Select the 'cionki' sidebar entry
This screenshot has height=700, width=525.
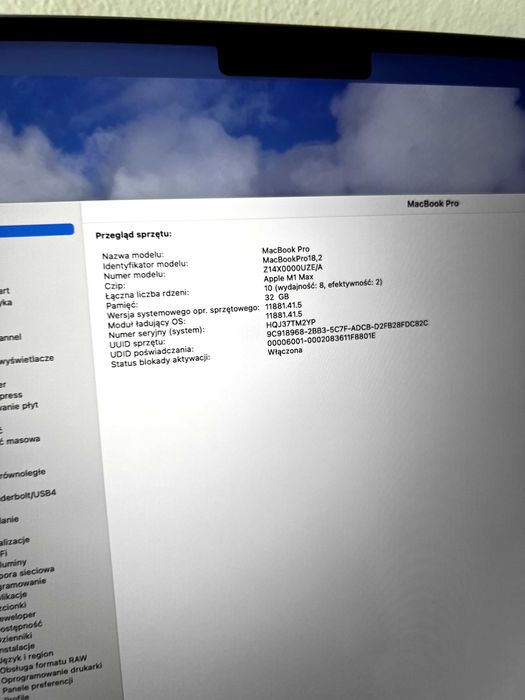(13, 606)
